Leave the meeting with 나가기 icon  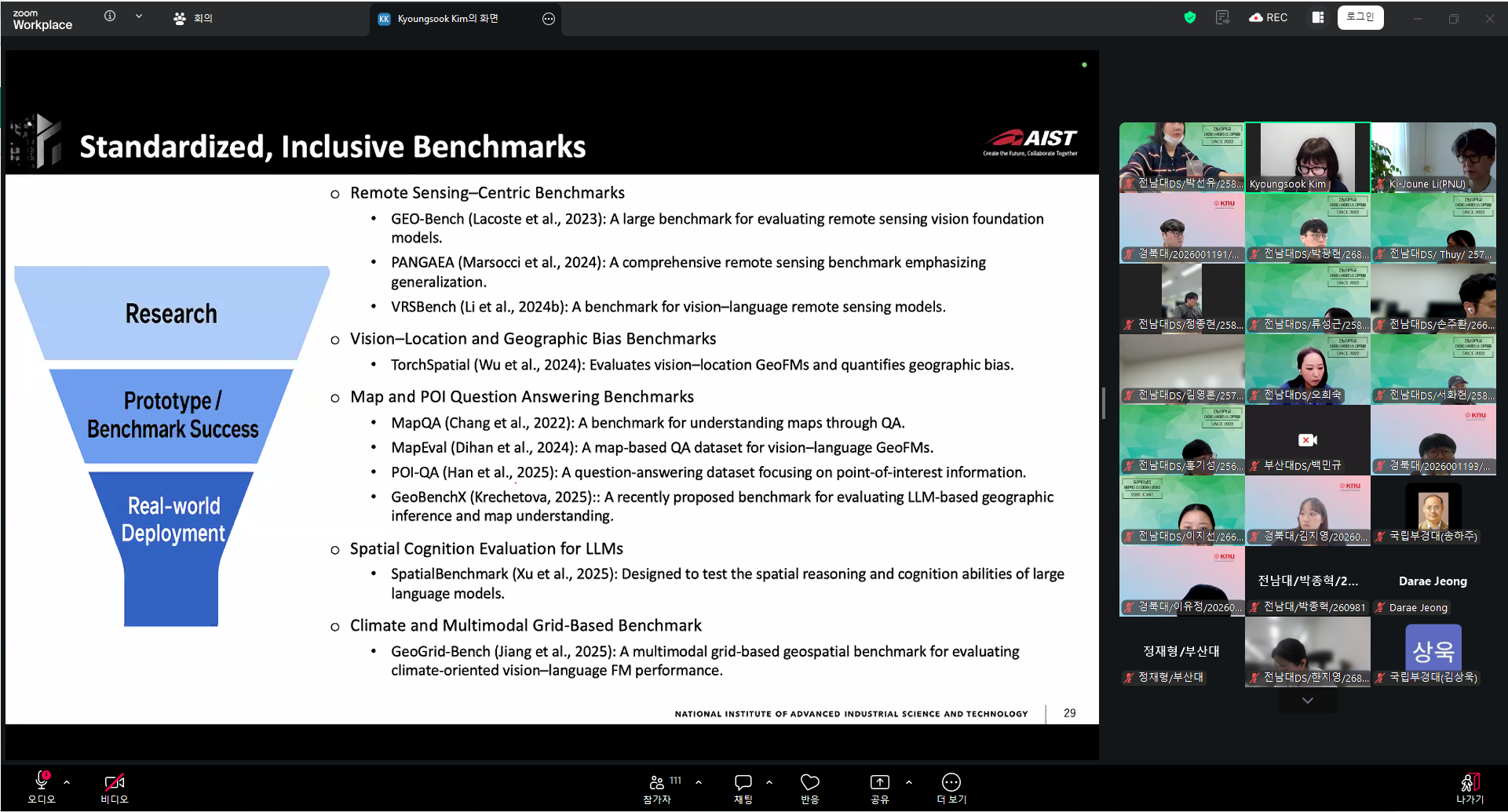coord(1470,788)
